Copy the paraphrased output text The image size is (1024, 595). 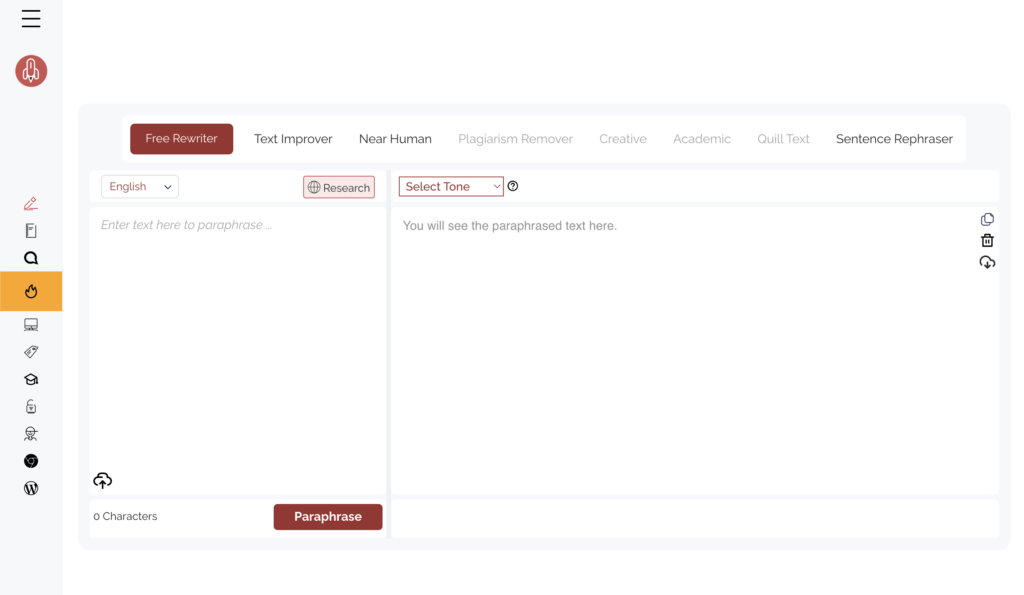tap(987, 219)
